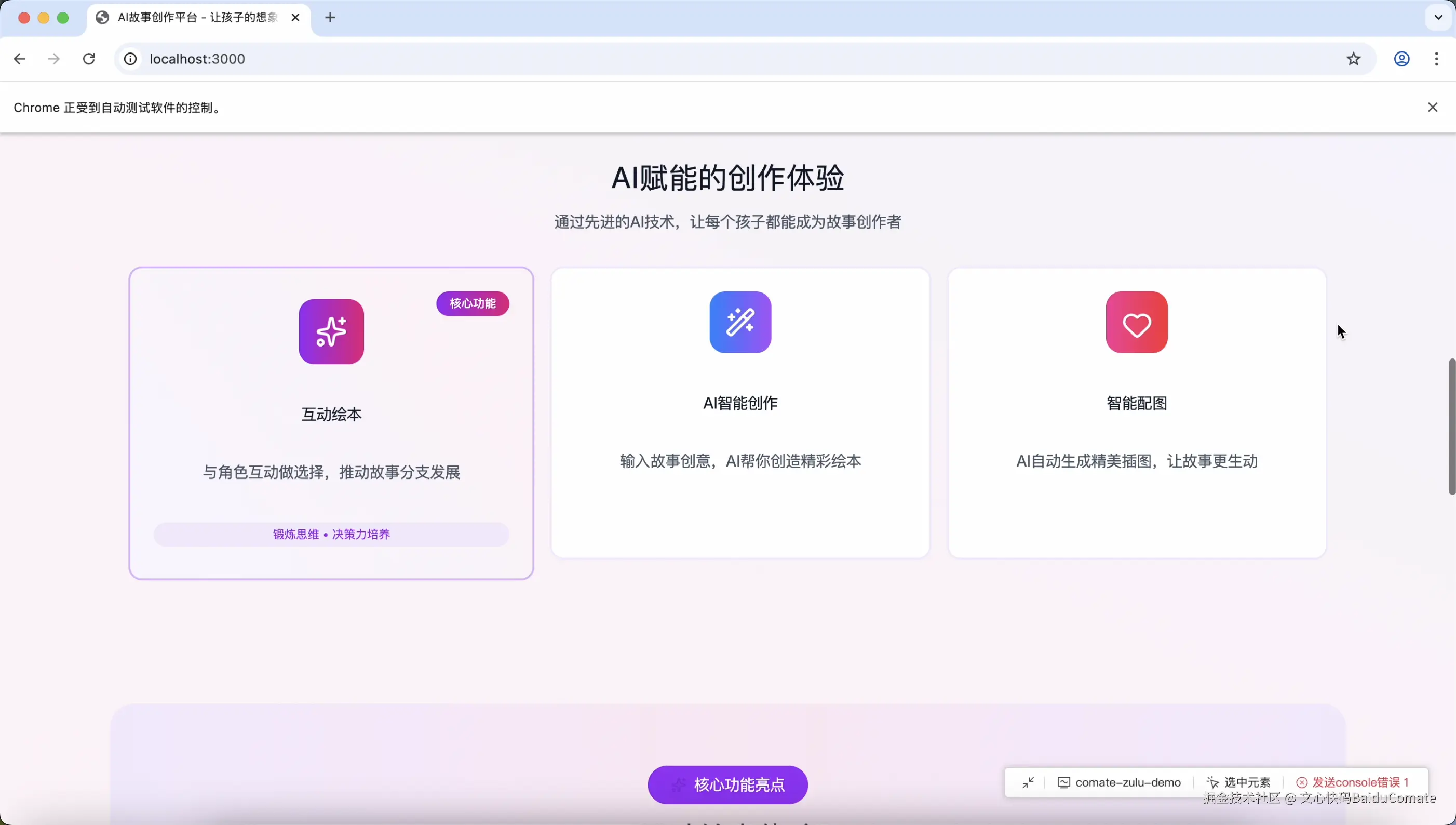Click 发送console错误 button

(1352, 782)
